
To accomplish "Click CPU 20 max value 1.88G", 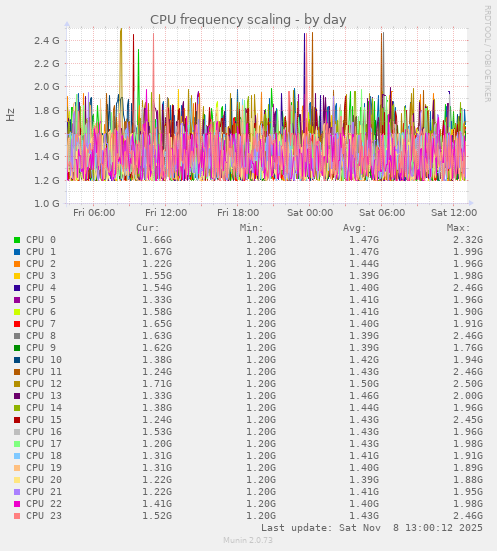I will [x=468, y=480].
